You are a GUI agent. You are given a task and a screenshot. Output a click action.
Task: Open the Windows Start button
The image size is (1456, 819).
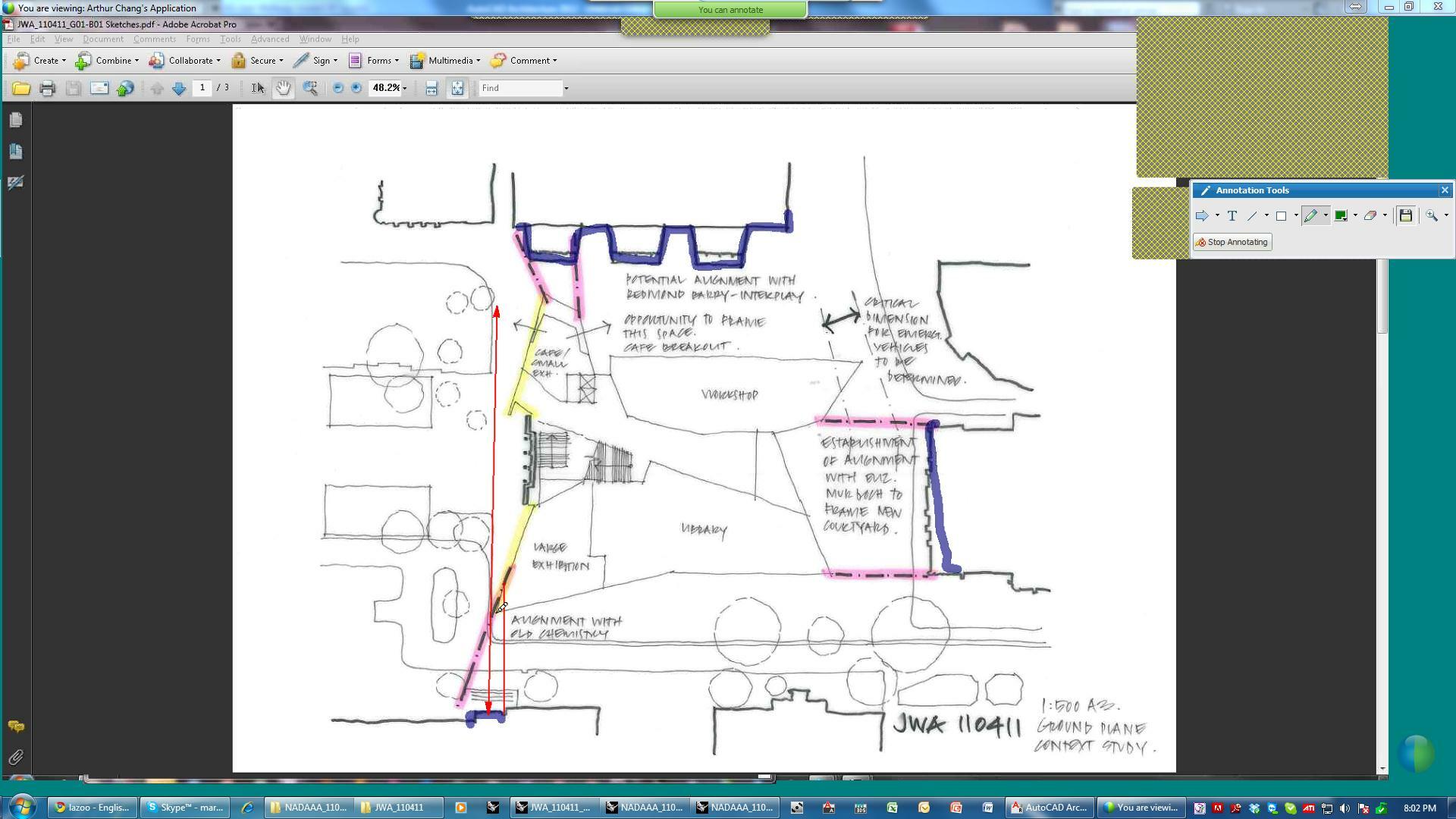click(22, 806)
